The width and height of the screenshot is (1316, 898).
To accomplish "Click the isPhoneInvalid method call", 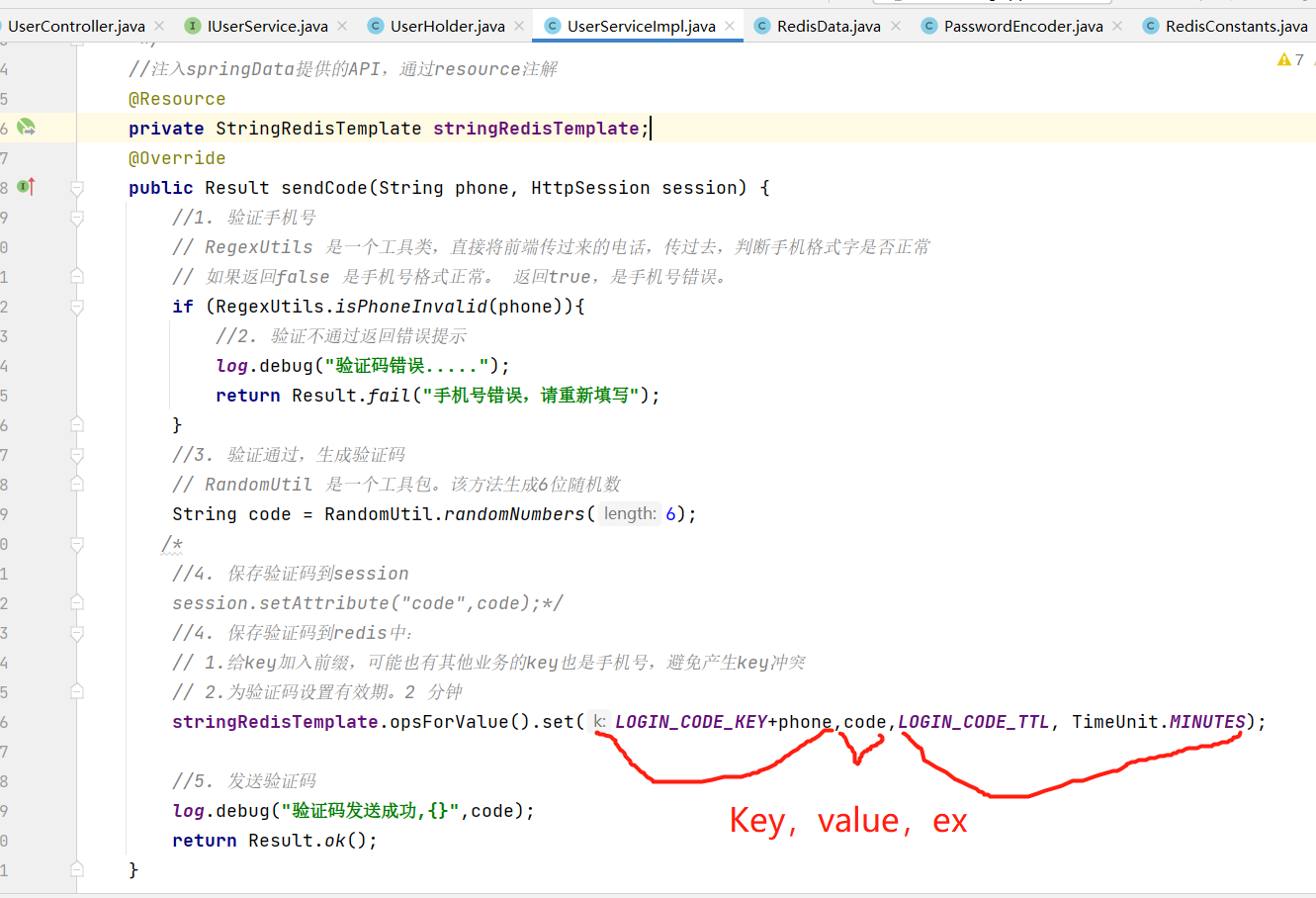I will pyautogui.click(x=411, y=307).
